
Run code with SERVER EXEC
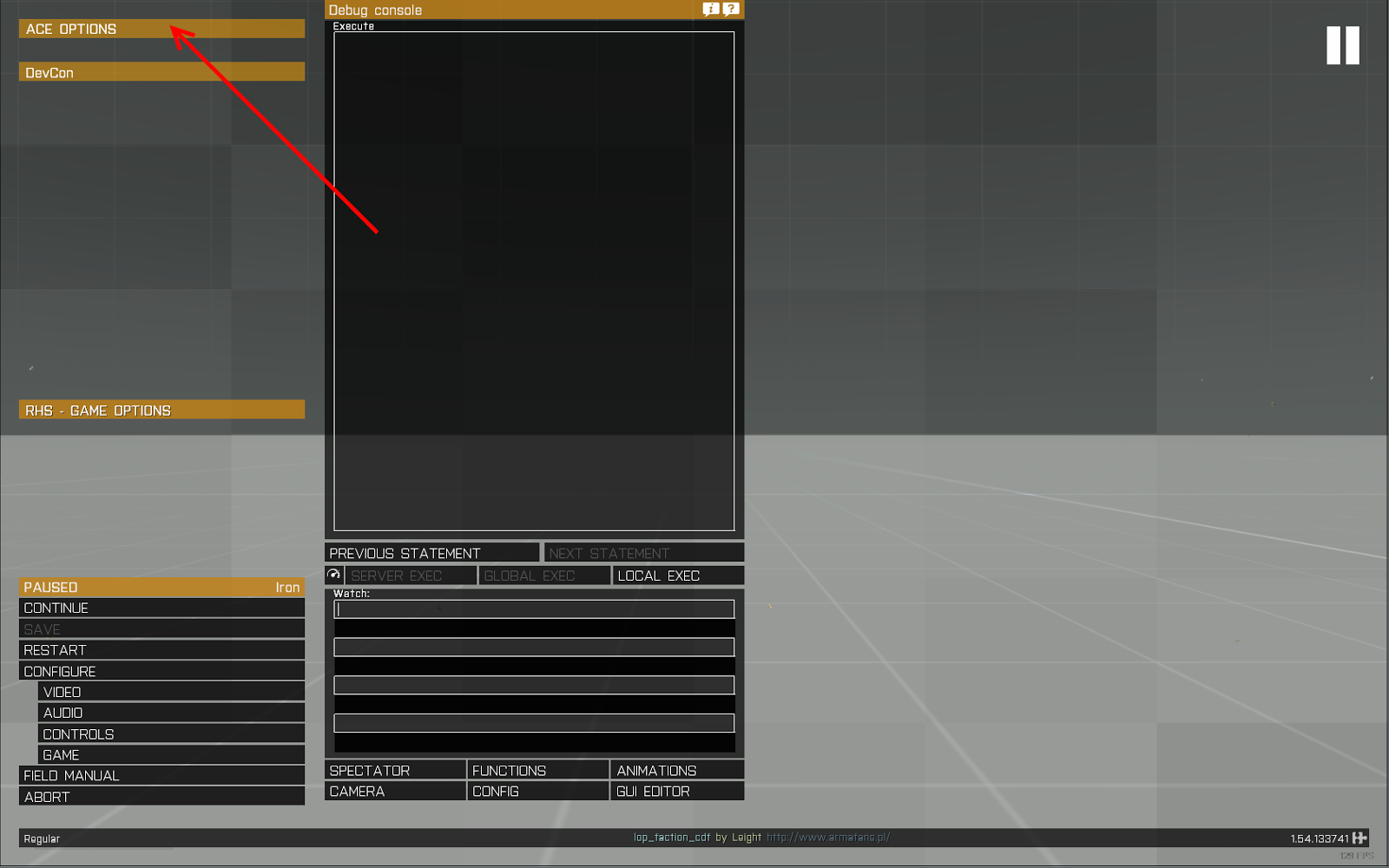click(411, 575)
